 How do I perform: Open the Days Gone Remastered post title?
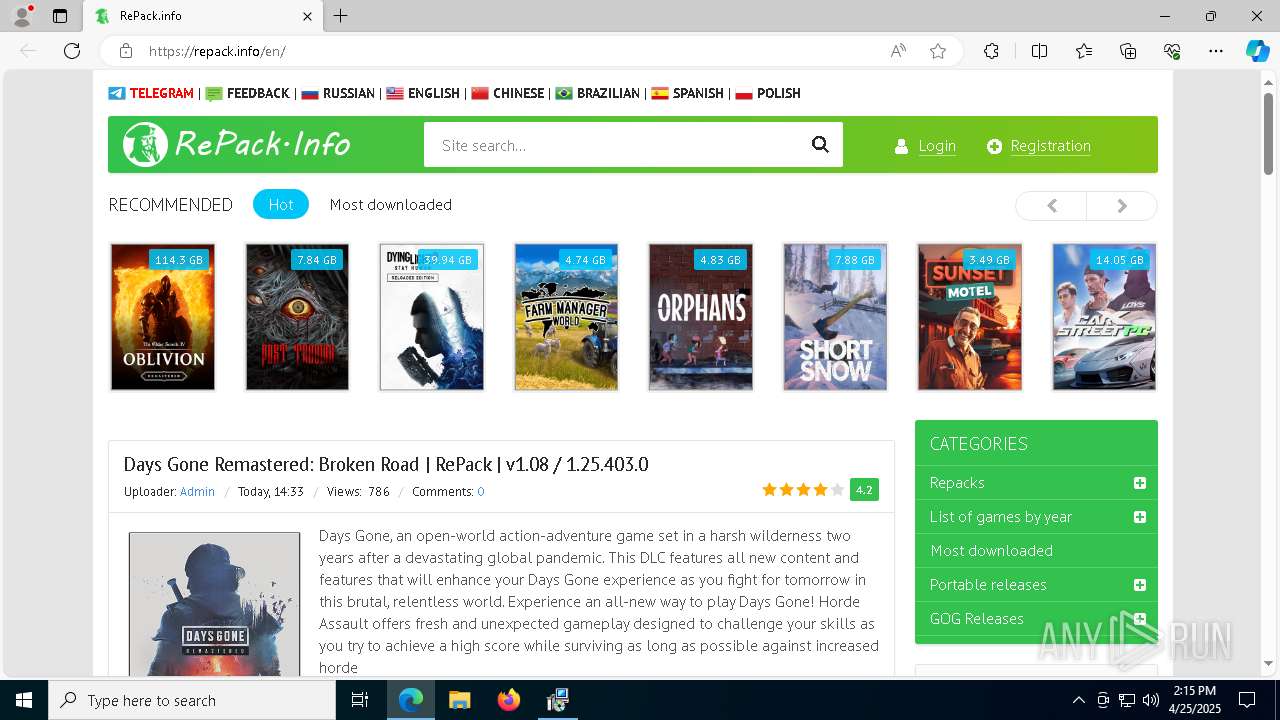click(386, 464)
